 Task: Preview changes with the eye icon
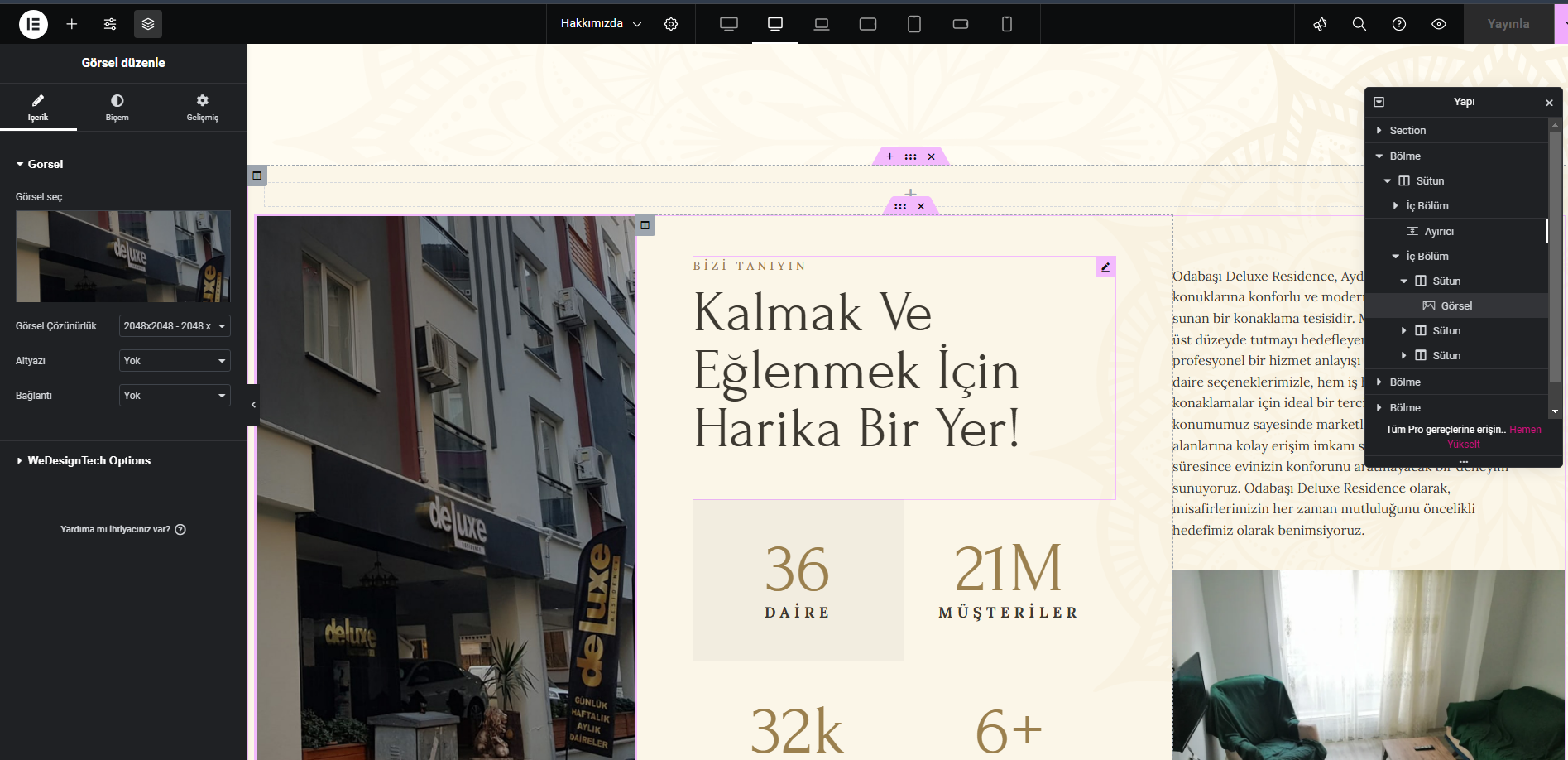pyautogui.click(x=1439, y=24)
